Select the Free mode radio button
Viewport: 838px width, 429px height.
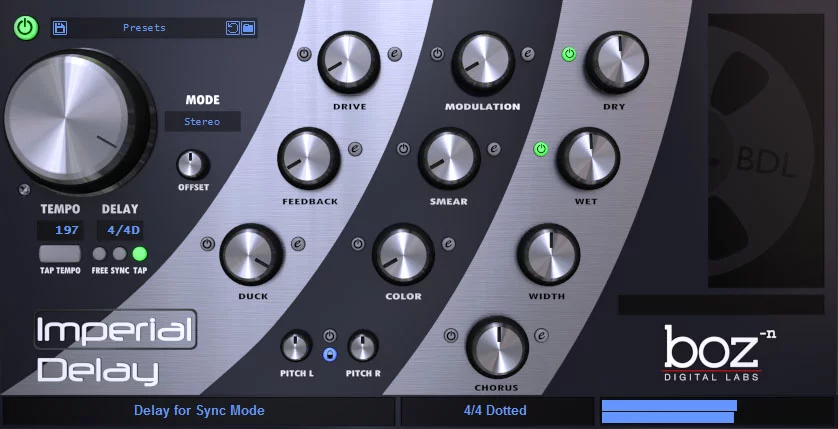click(x=99, y=253)
